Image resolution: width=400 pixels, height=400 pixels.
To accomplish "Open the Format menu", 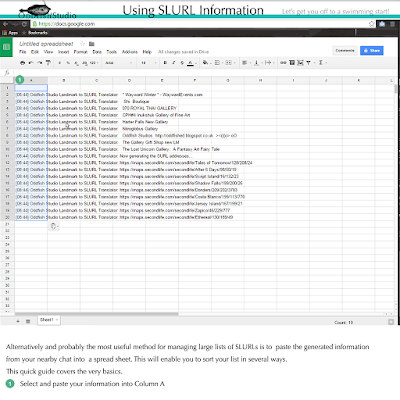I will click(x=80, y=52).
